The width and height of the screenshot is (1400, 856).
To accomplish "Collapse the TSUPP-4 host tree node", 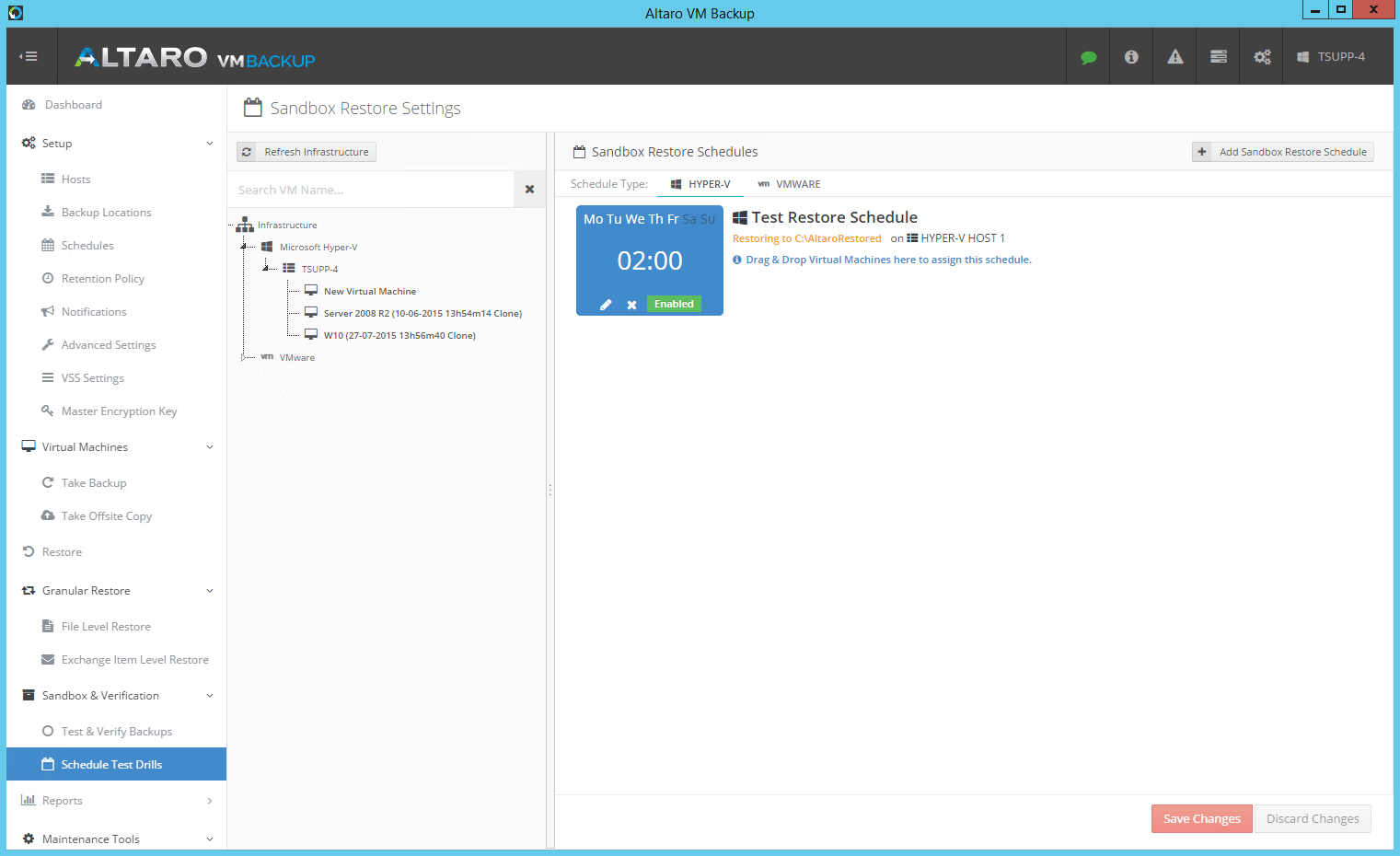I will [267, 268].
